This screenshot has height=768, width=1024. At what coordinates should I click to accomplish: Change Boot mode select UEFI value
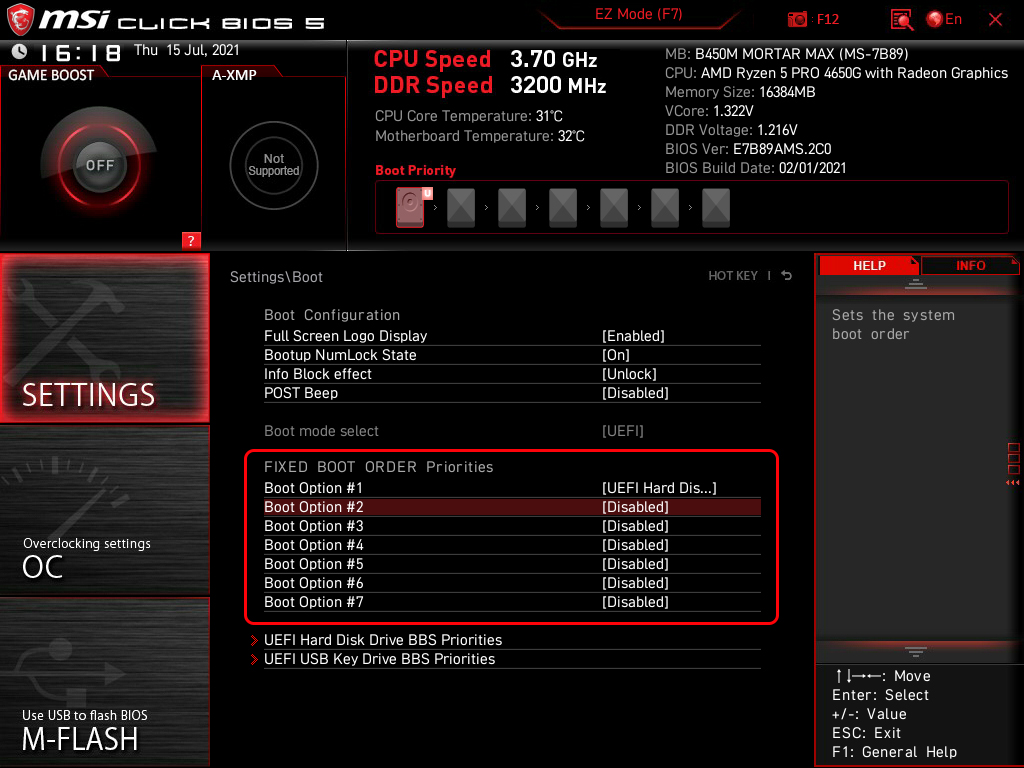click(x=622, y=431)
